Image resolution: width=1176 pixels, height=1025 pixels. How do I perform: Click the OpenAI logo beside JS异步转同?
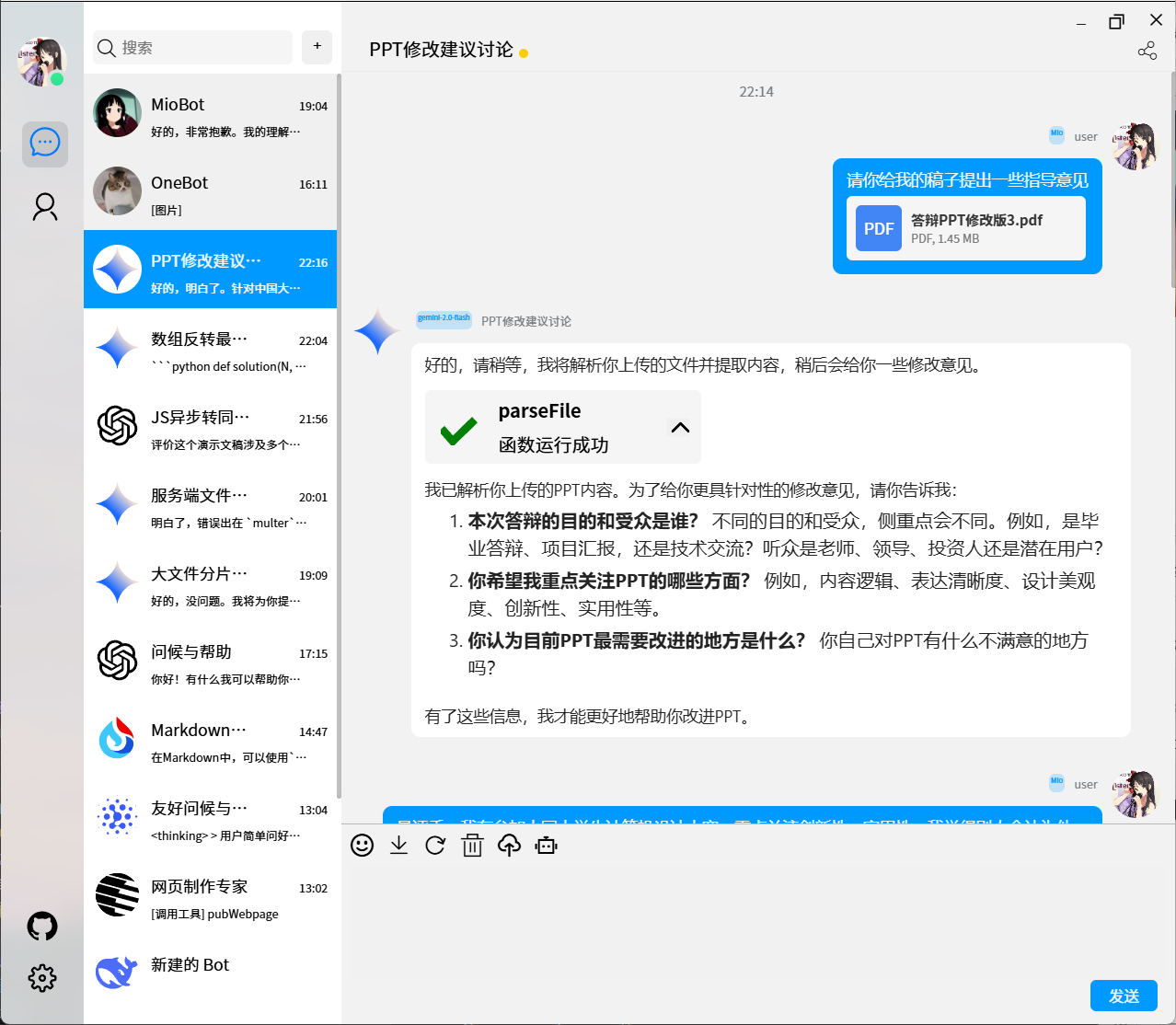(x=117, y=426)
